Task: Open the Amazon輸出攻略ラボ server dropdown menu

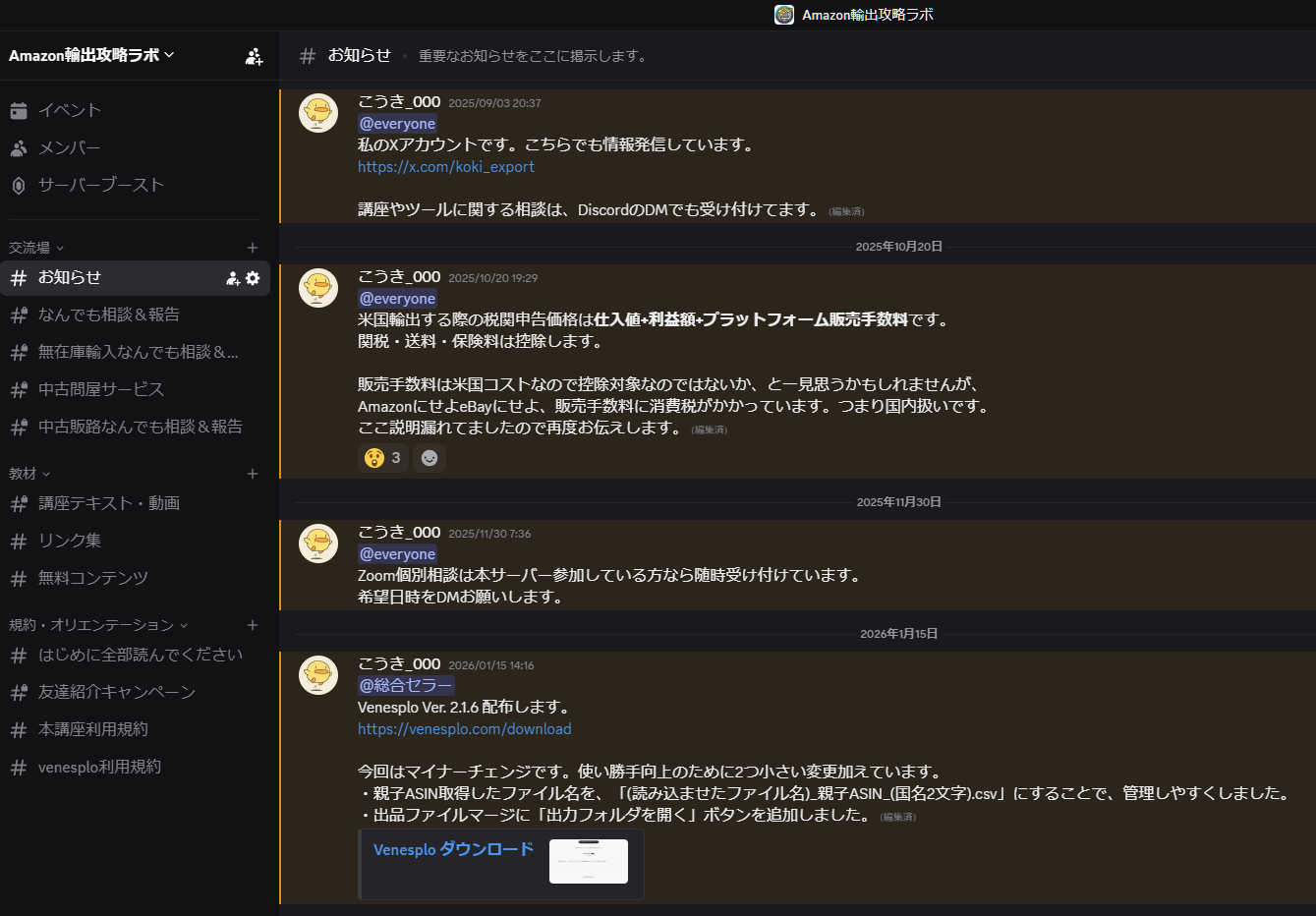Action: pyautogui.click(x=91, y=55)
